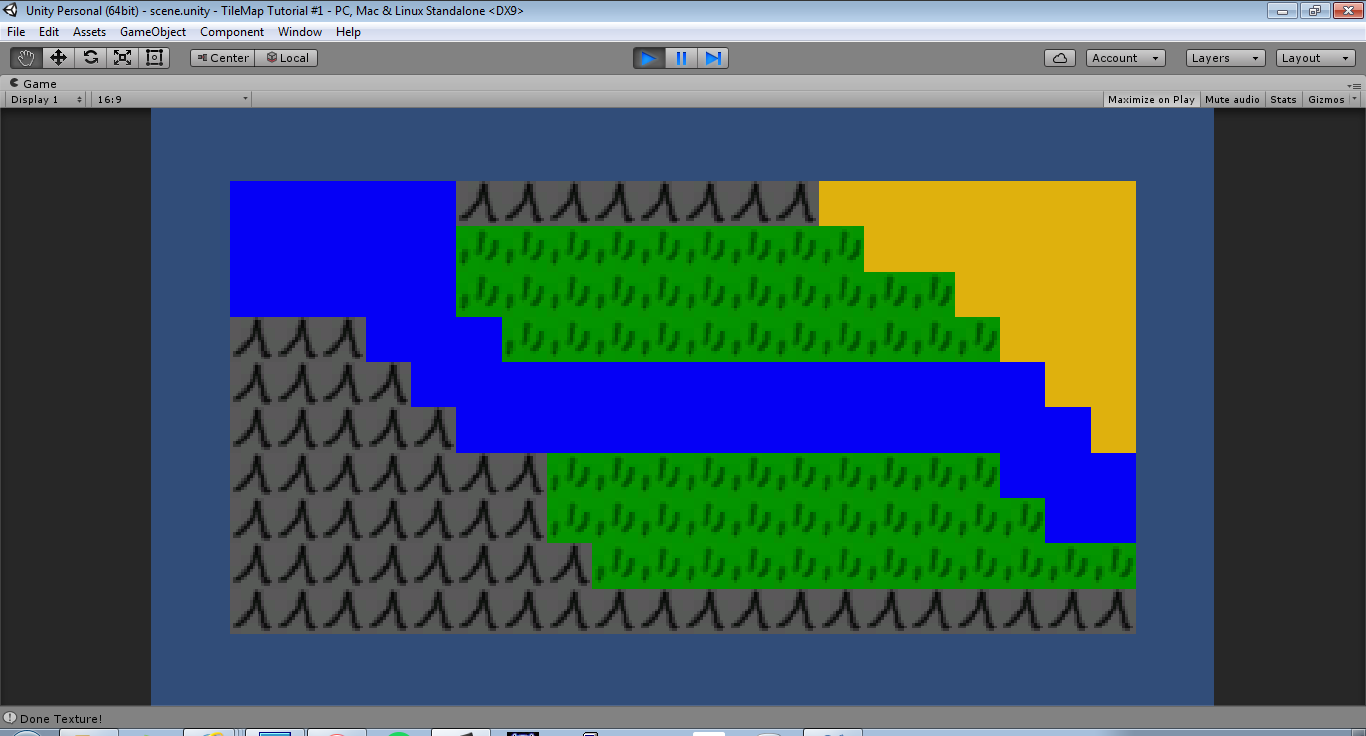This screenshot has width=1366, height=736.
Task: Toggle handle rotation Local button
Action: click(x=287, y=58)
